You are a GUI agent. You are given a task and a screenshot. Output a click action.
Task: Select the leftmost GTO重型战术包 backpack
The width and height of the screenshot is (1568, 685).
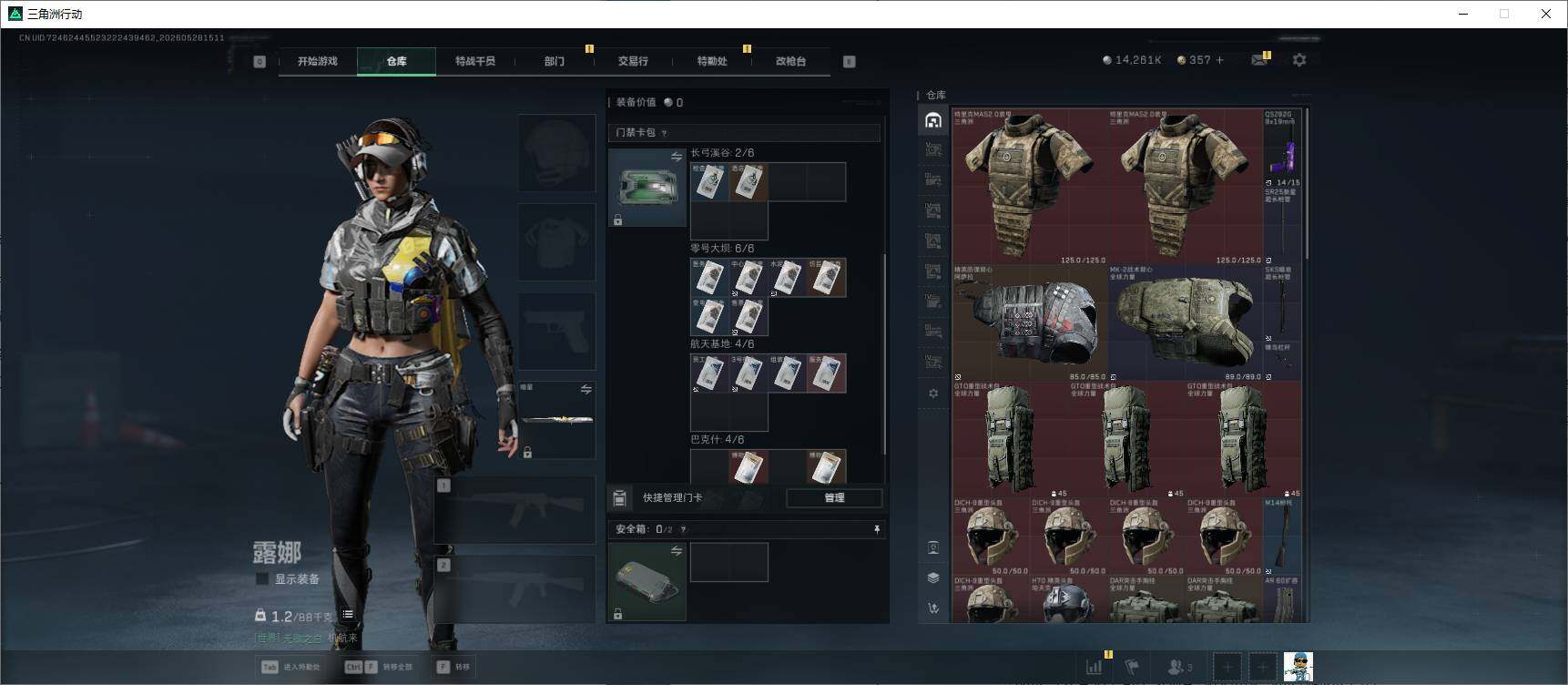[1011, 439]
